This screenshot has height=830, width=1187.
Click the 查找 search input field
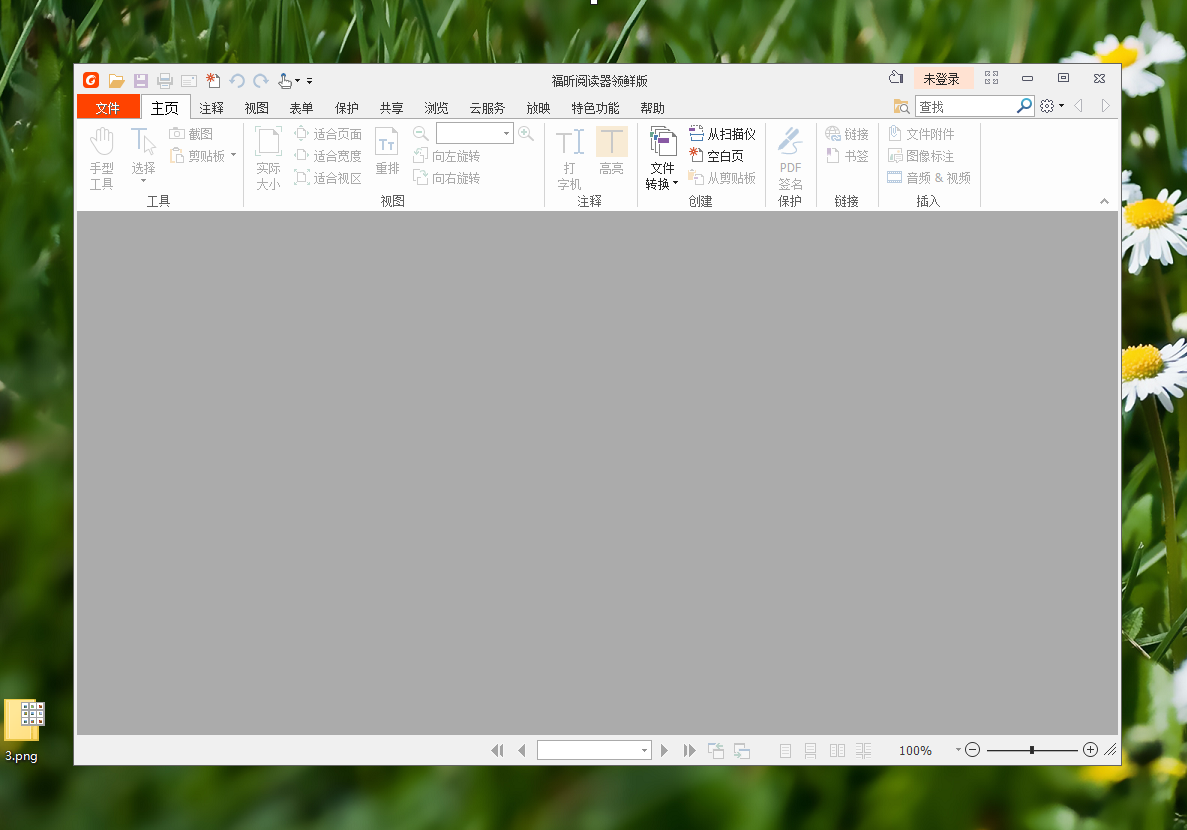coord(966,107)
